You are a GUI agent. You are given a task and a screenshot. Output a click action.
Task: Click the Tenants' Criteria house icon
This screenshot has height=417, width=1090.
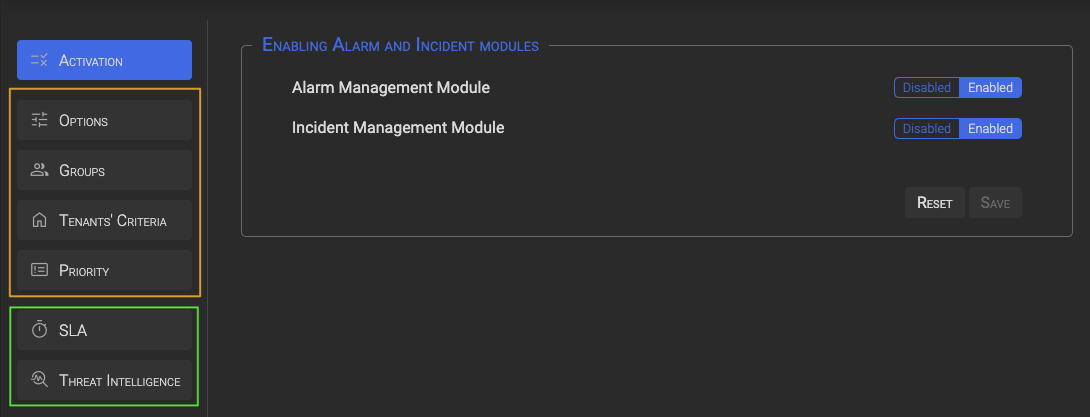pyautogui.click(x=40, y=221)
